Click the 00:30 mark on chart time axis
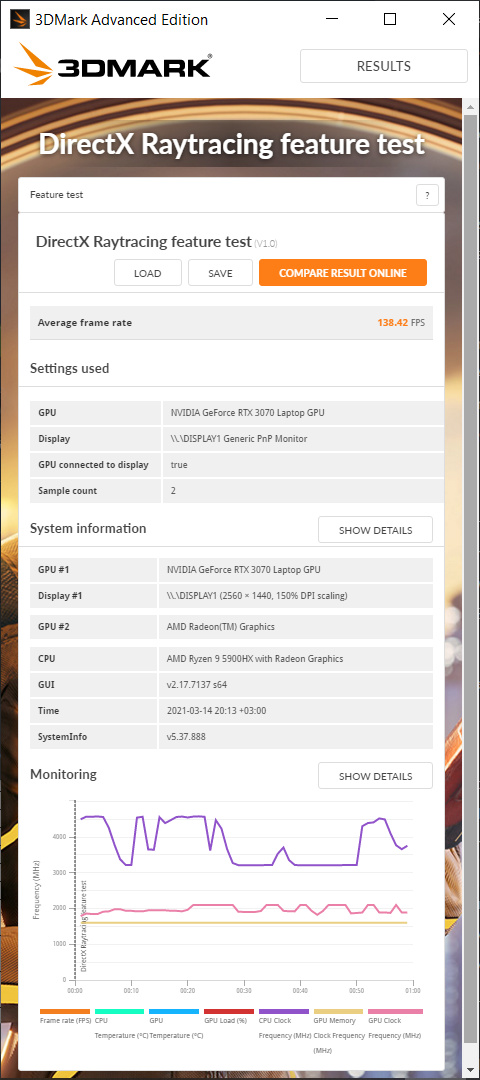Image resolution: width=480 pixels, height=1080 pixels. click(243, 990)
